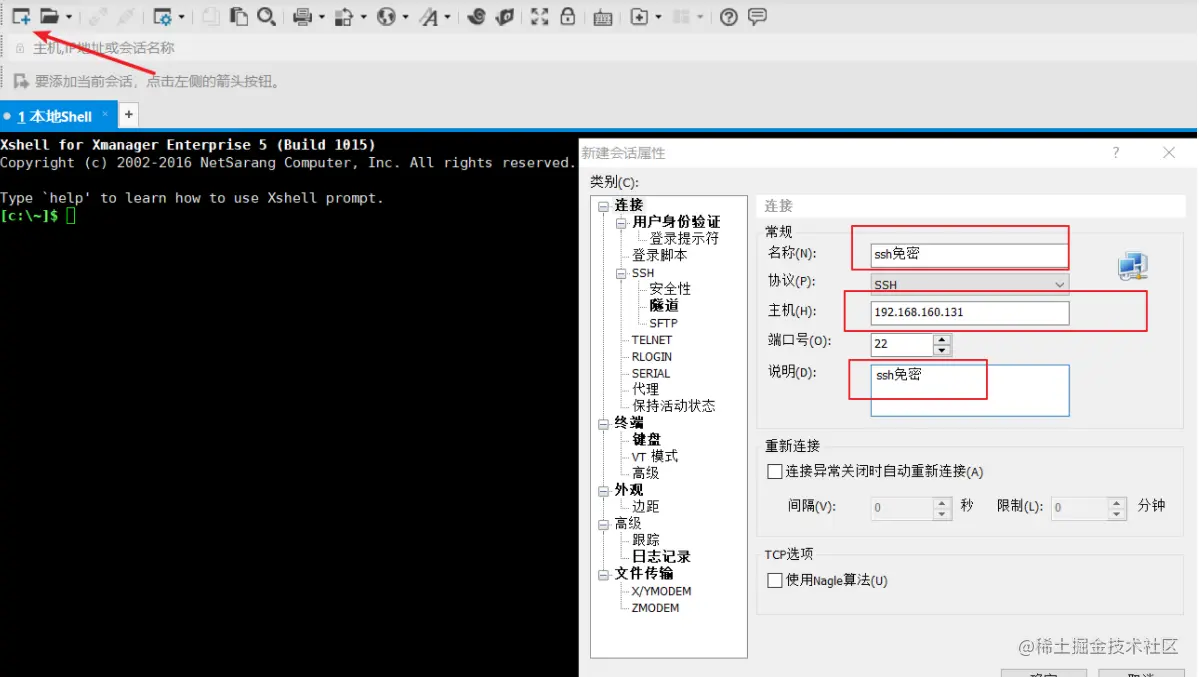Collapse the SSH tree node

[621, 273]
